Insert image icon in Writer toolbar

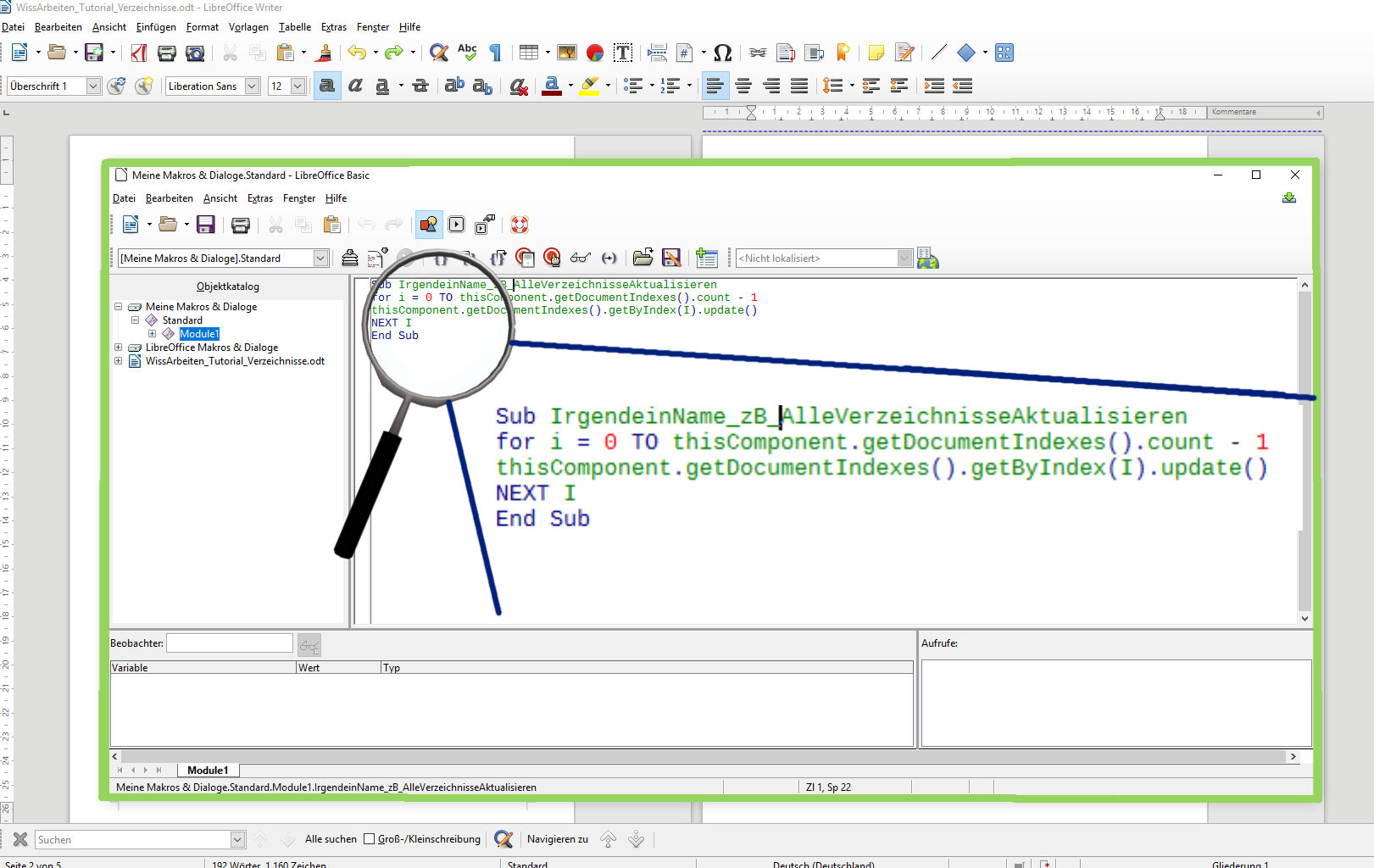(x=566, y=53)
